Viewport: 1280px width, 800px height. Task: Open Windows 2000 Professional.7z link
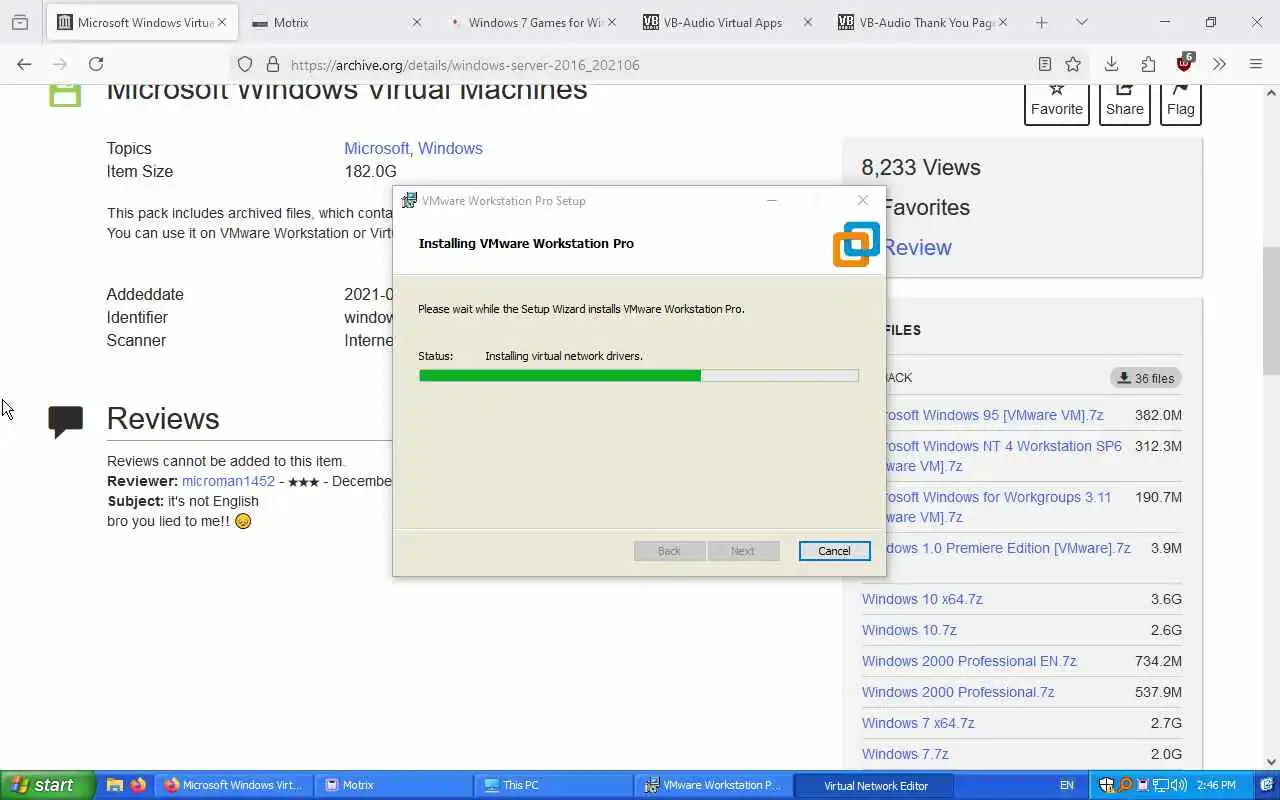[958, 692]
